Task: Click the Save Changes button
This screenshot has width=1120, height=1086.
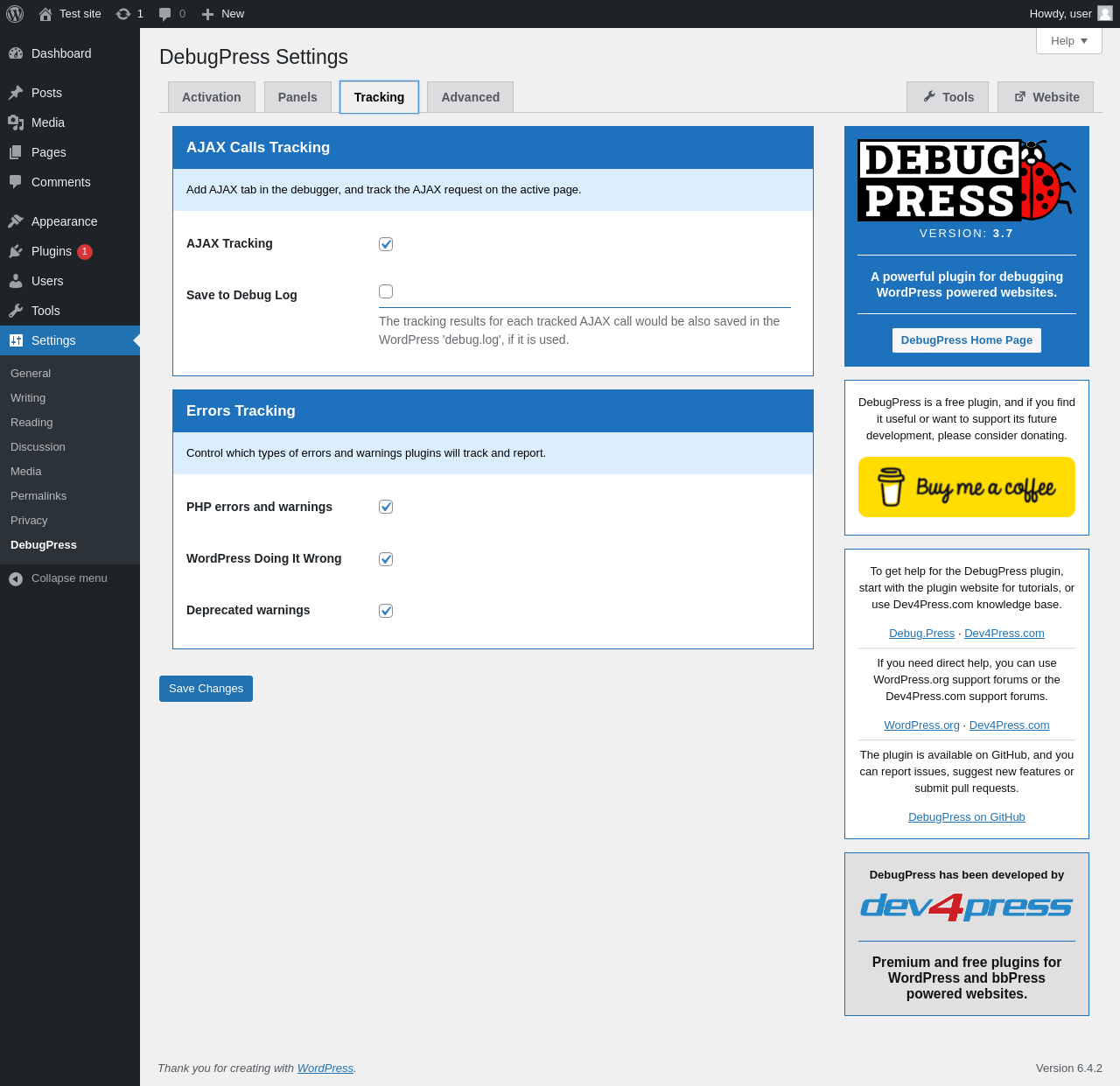Action: 206,689
